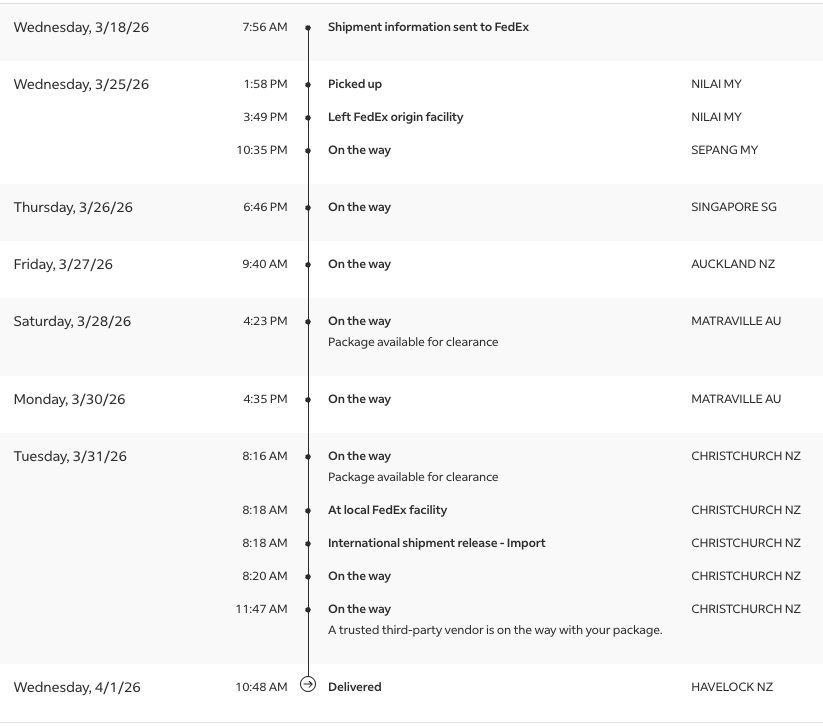The width and height of the screenshot is (823, 728).
Task: Click the AUCKLAND NZ location text
Action: point(732,264)
